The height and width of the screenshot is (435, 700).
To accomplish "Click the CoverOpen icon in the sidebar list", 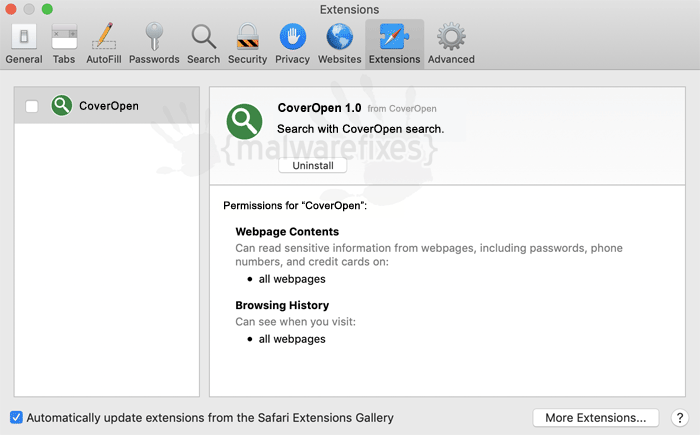I will pos(62,106).
